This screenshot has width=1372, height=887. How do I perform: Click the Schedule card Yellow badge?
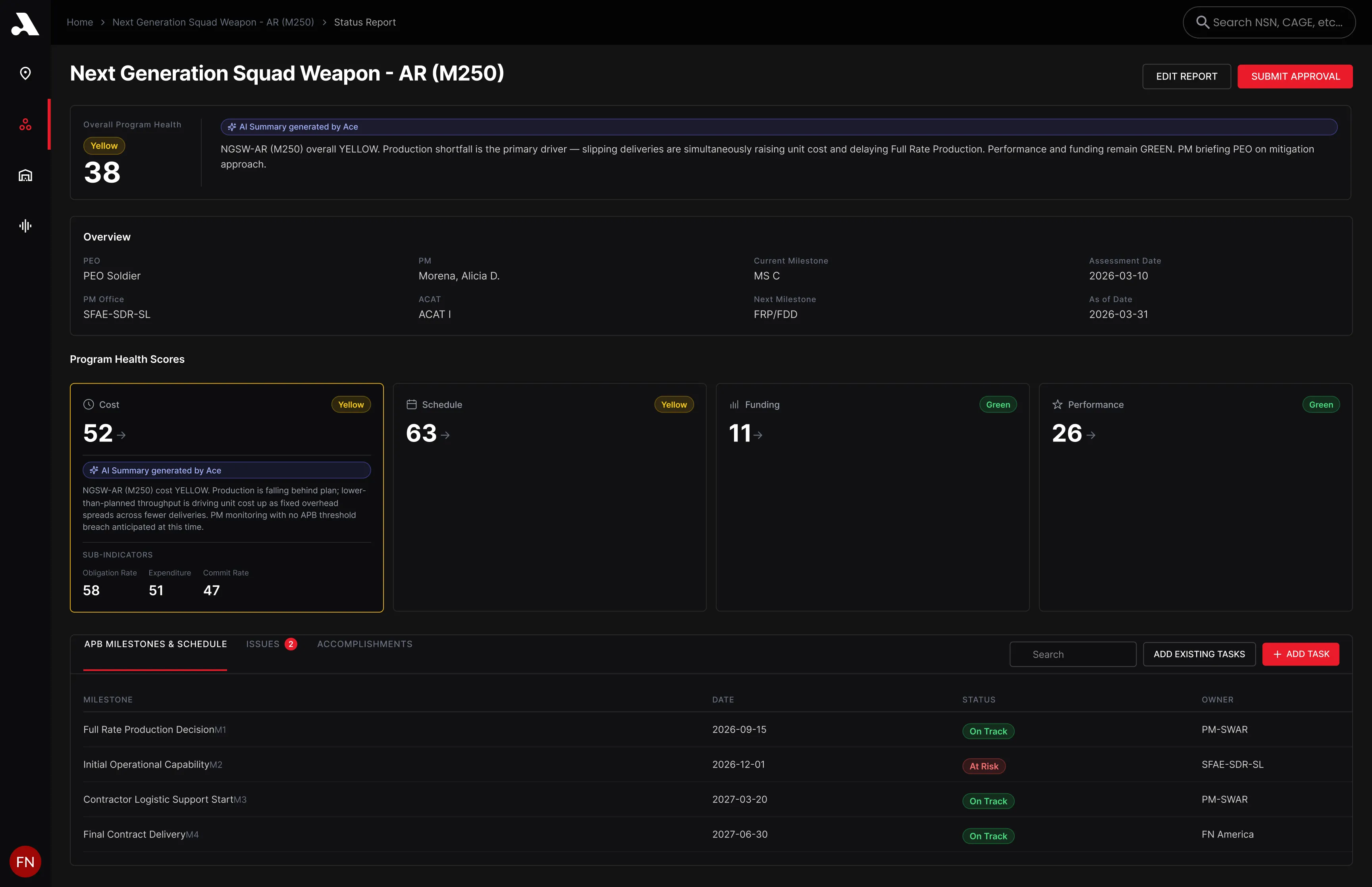pyautogui.click(x=674, y=404)
